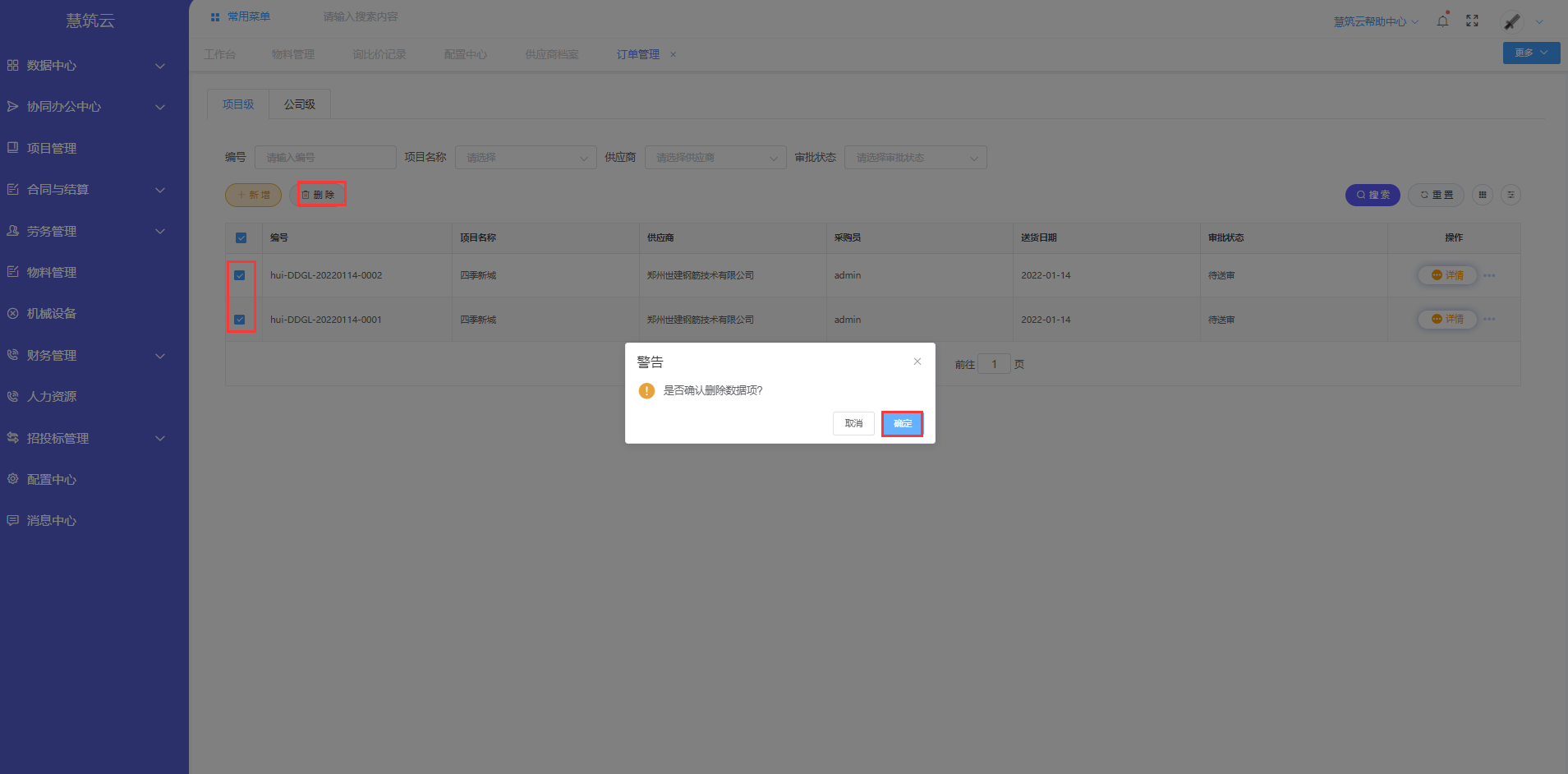1568x774 pixels.
Task: Click the 删除 button above the table
Action: pos(319,195)
